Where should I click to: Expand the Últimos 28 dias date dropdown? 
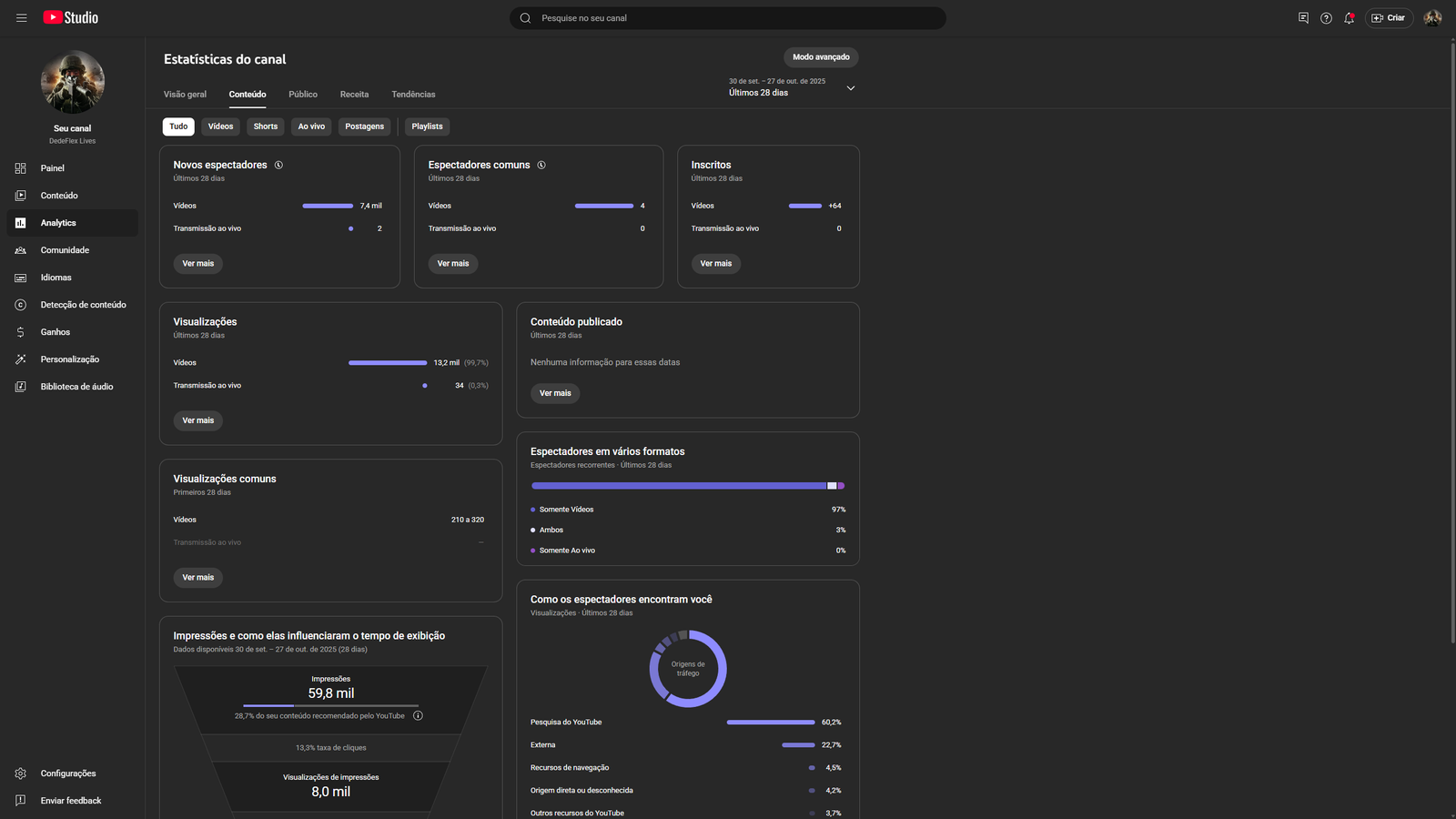pyautogui.click(x=850, y=88)
